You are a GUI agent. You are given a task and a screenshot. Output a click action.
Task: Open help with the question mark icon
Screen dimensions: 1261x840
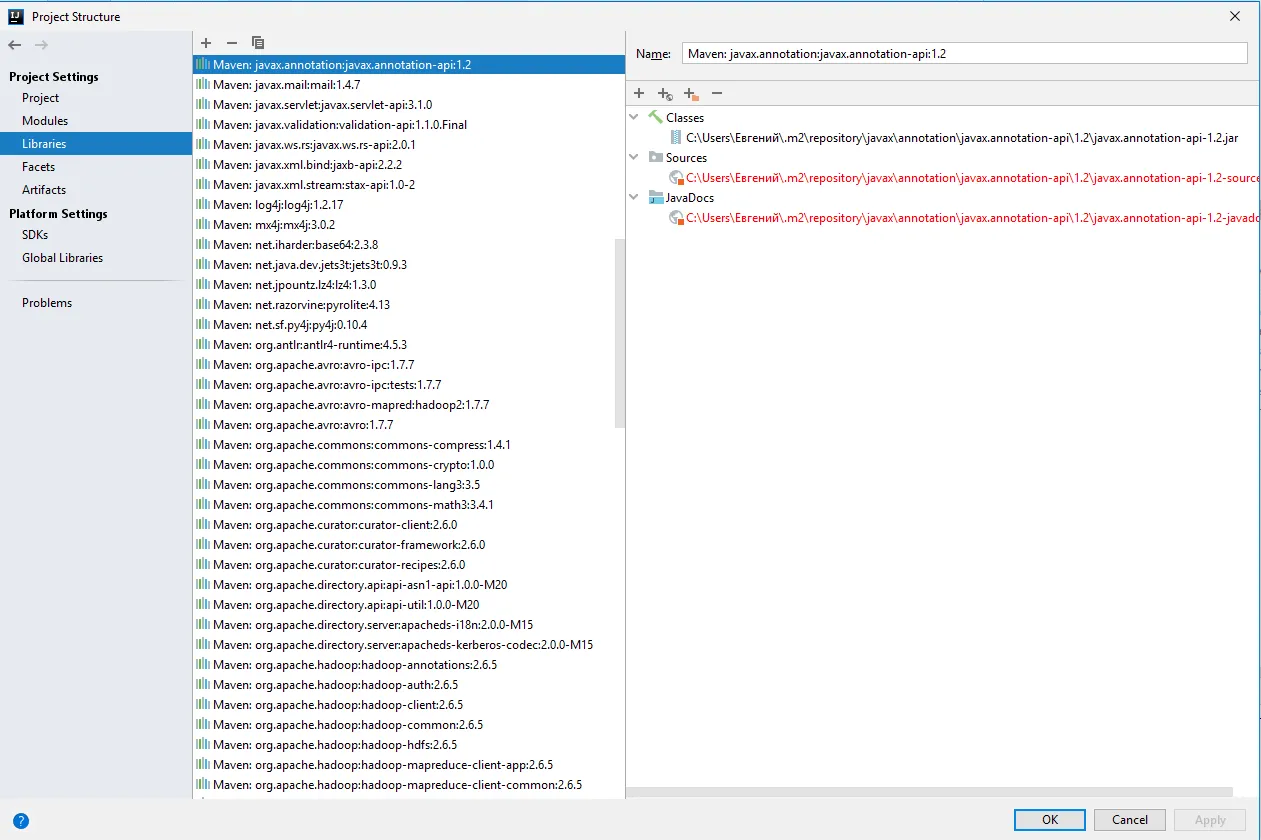pyautogui.click(x=21, y=820)
